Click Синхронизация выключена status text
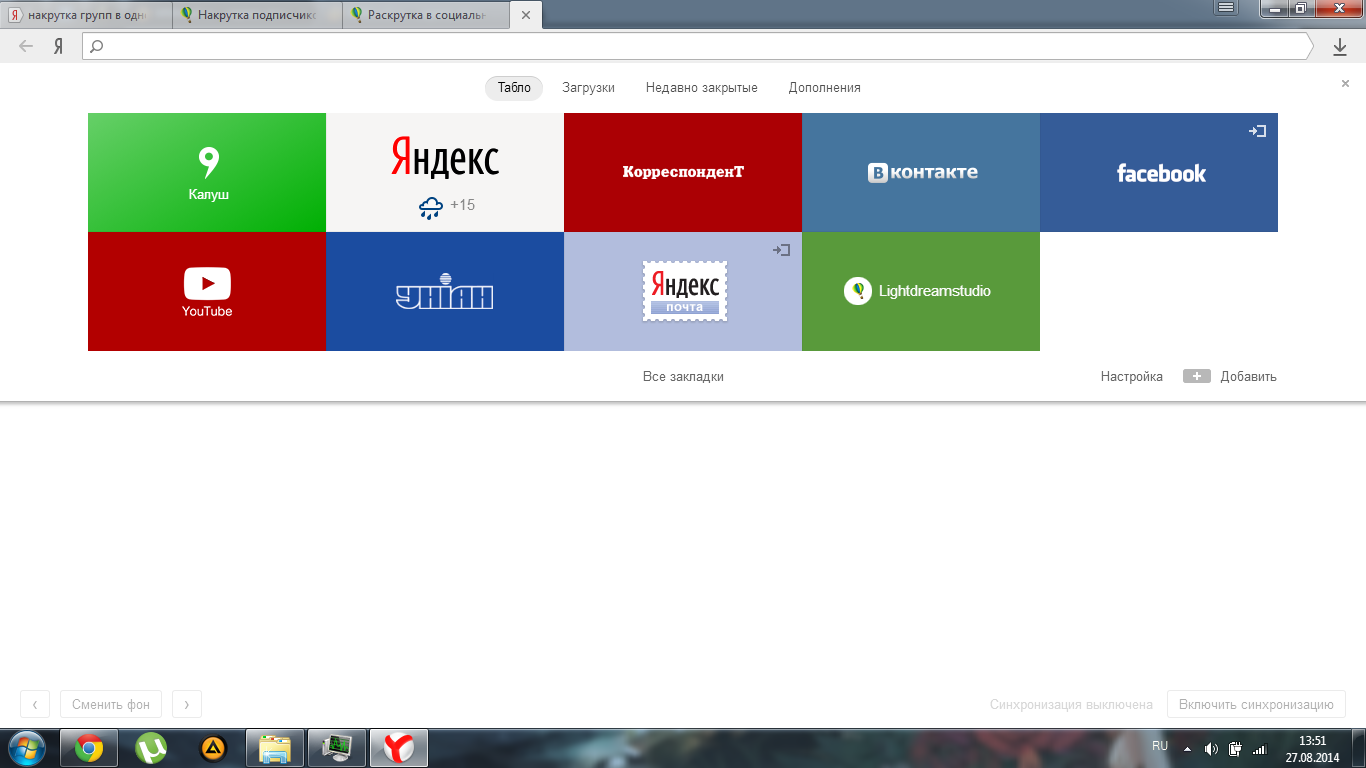1366x768 pixels. point(1071,704)
